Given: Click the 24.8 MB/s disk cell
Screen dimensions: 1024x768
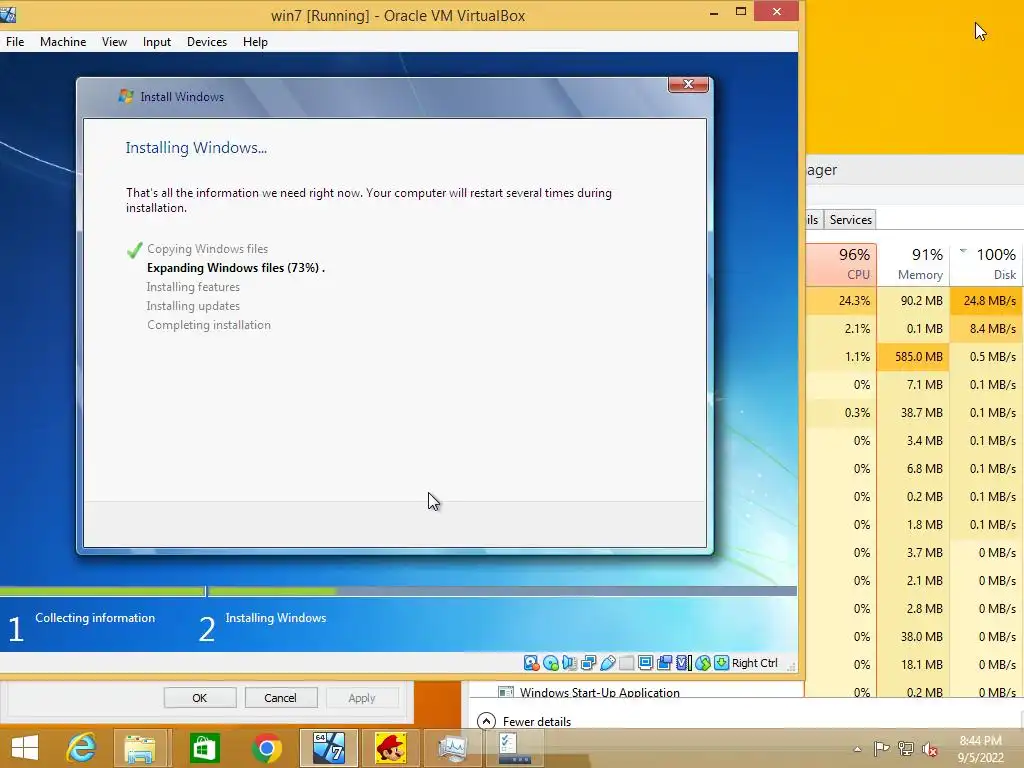Looking at the screenshot, I should click(987, 300).
